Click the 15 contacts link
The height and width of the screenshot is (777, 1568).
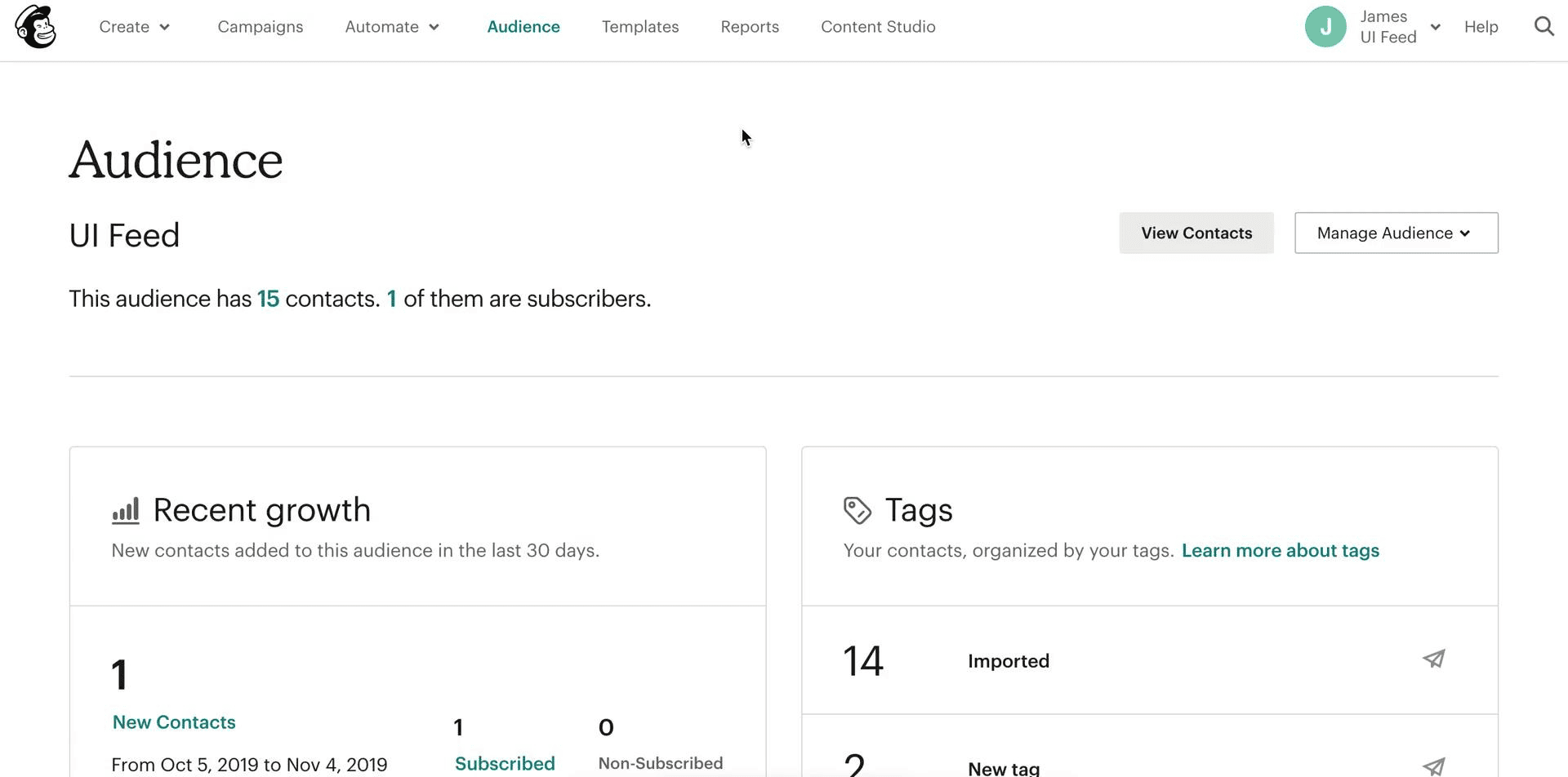click(268, 299)
